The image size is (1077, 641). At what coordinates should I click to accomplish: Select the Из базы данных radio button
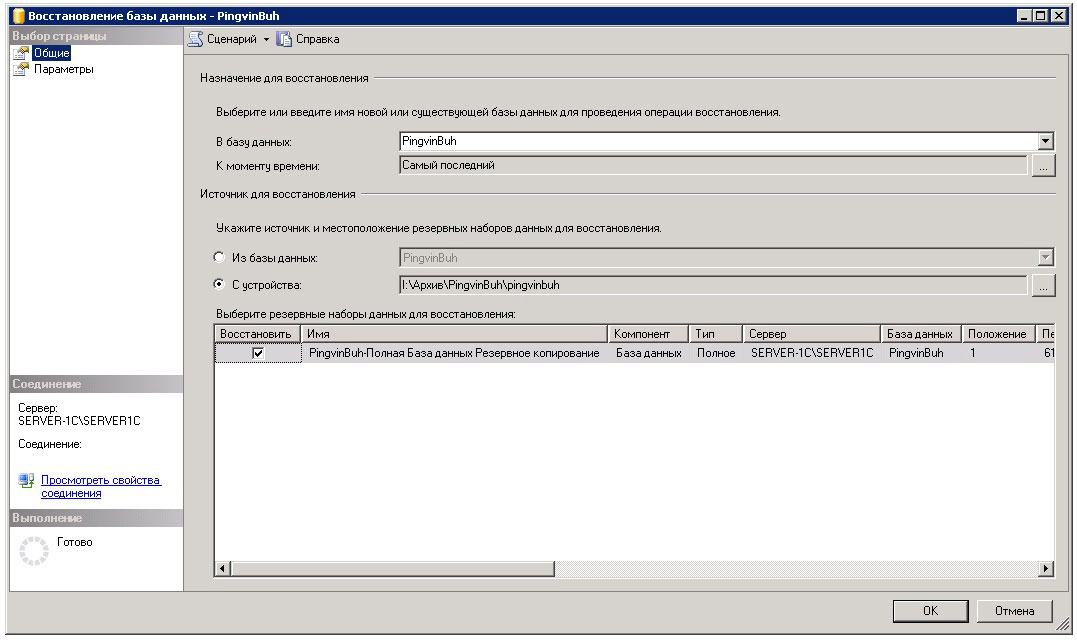point(219,258)
